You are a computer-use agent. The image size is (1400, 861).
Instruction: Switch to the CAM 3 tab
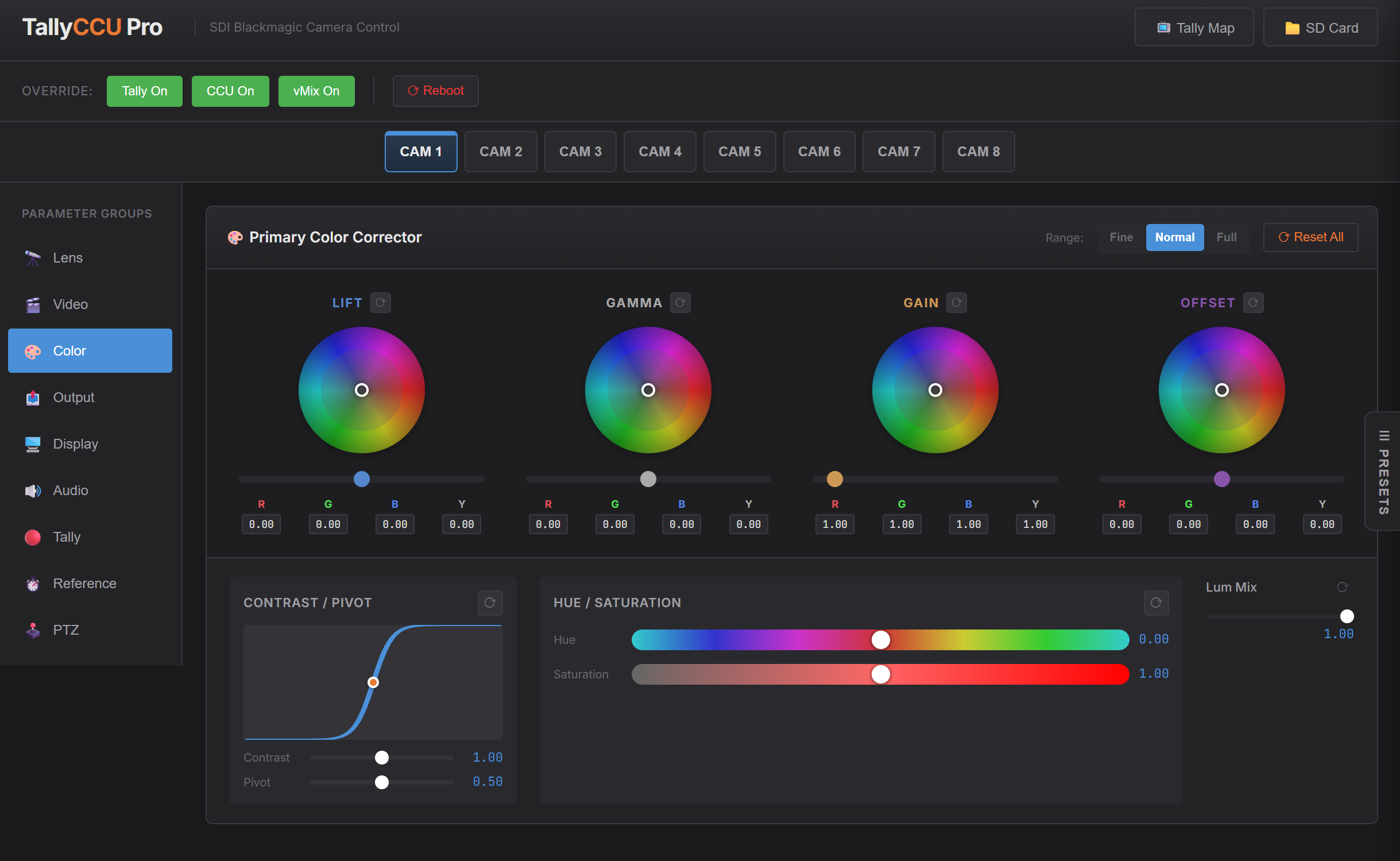point(580,152)
